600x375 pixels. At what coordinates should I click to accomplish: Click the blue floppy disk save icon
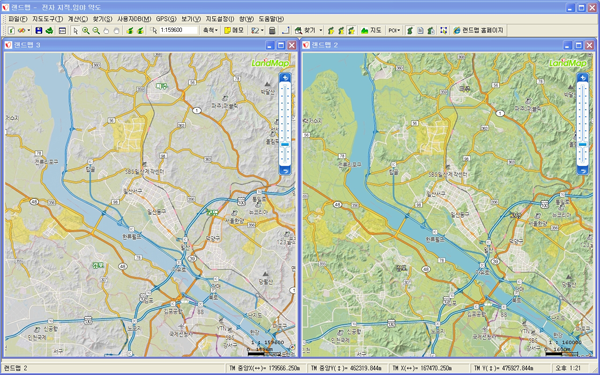pyautogui.click(x=39, y=30)
